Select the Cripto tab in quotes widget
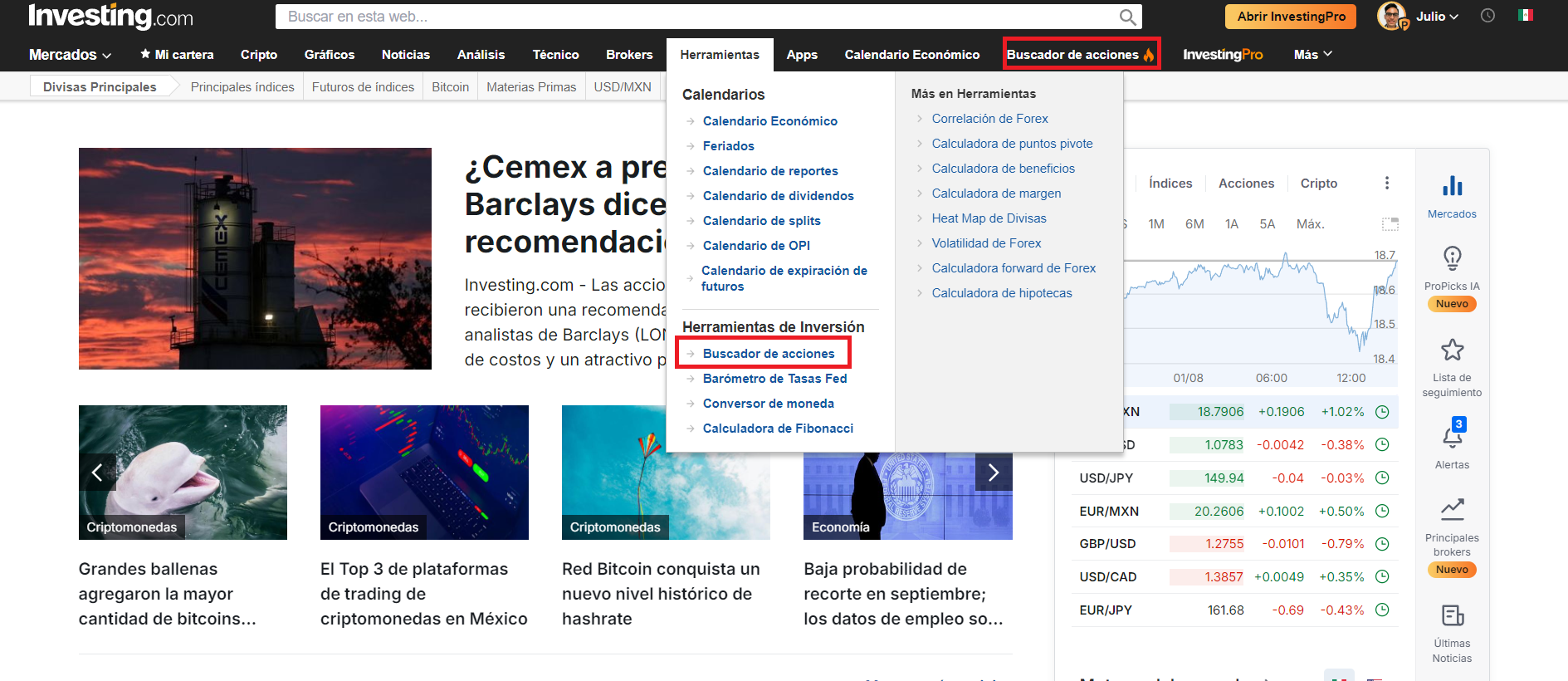1568x681 pixels. [x=1319, y=184]
